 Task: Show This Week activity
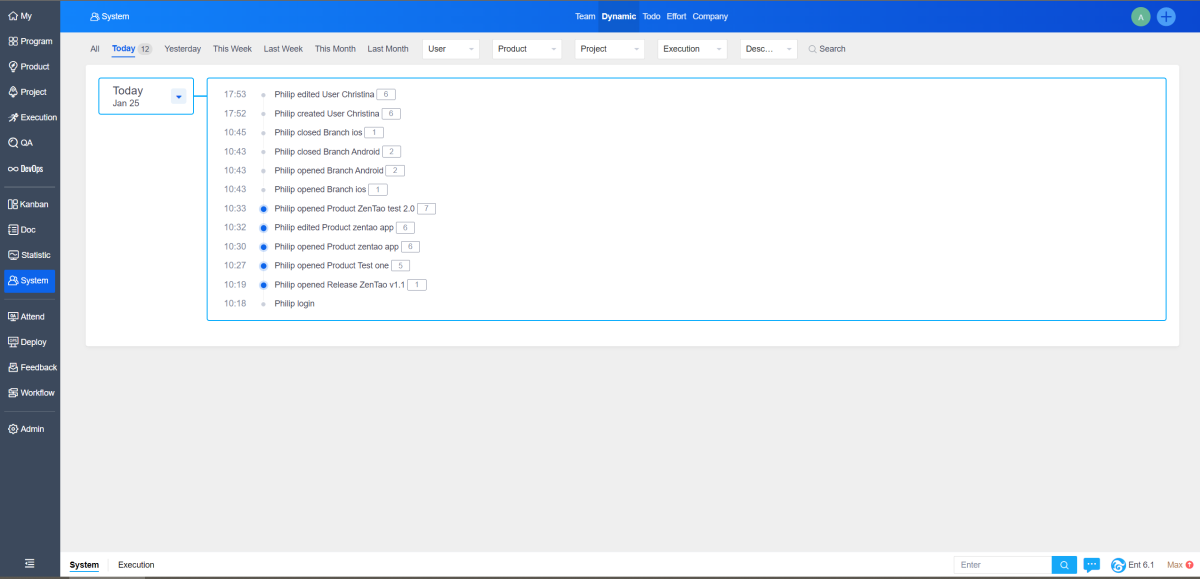pos(232,49)
